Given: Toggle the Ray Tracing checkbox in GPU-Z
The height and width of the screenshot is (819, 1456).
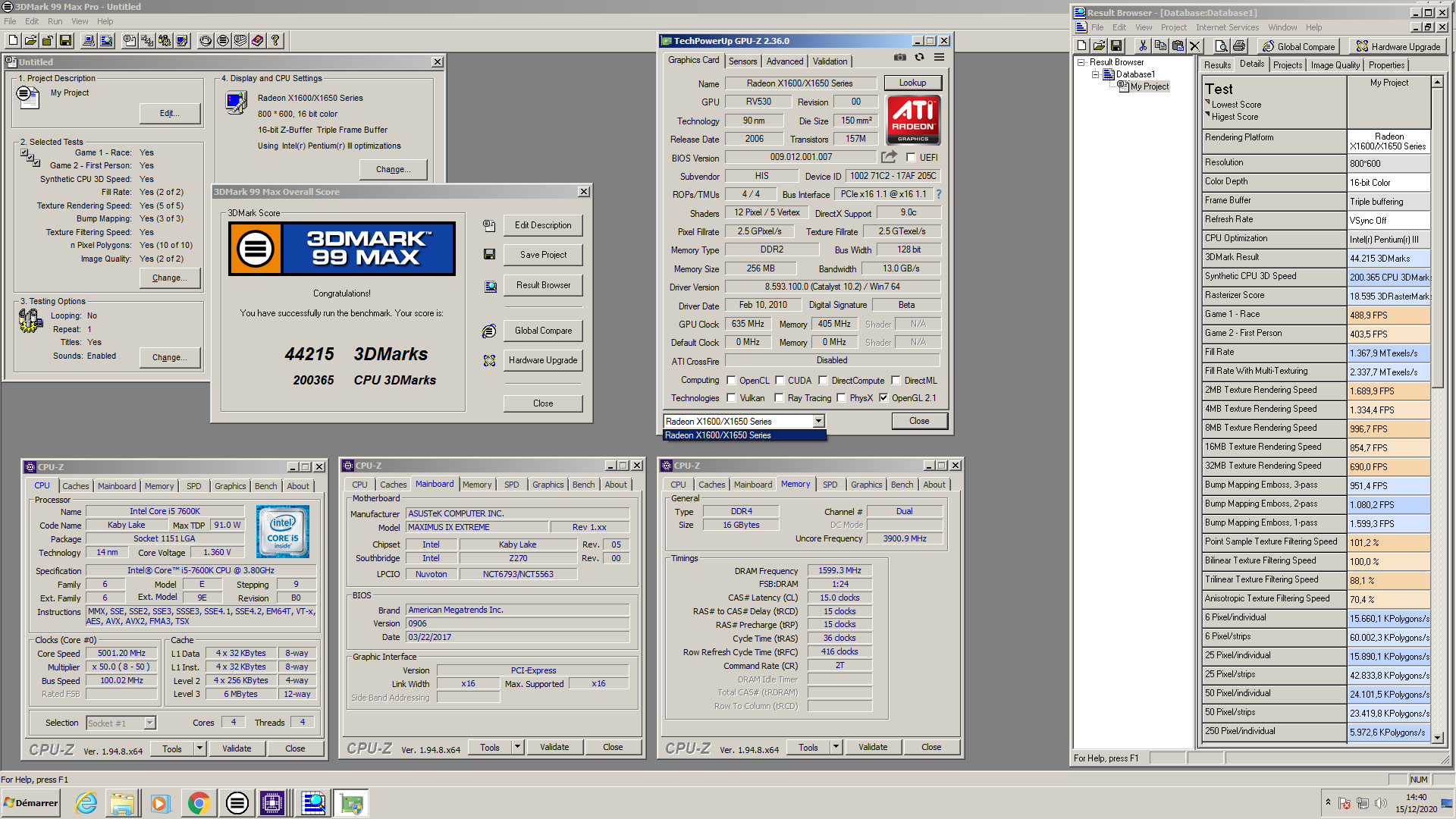Looking at the screenshot, I should tap(779, 398).
